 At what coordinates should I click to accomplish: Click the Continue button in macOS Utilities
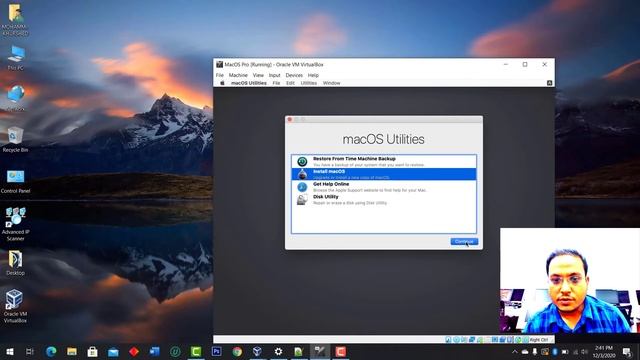(464, 242)
